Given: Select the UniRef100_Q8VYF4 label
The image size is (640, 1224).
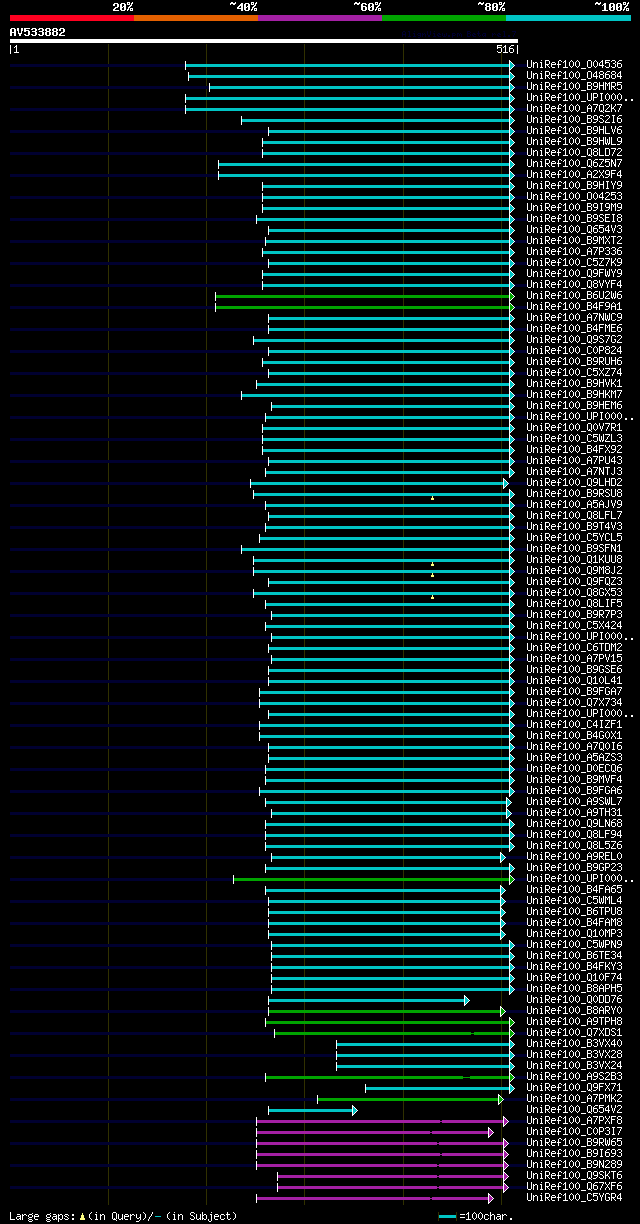Looking at the screenshot, I should tap(574, 285).
